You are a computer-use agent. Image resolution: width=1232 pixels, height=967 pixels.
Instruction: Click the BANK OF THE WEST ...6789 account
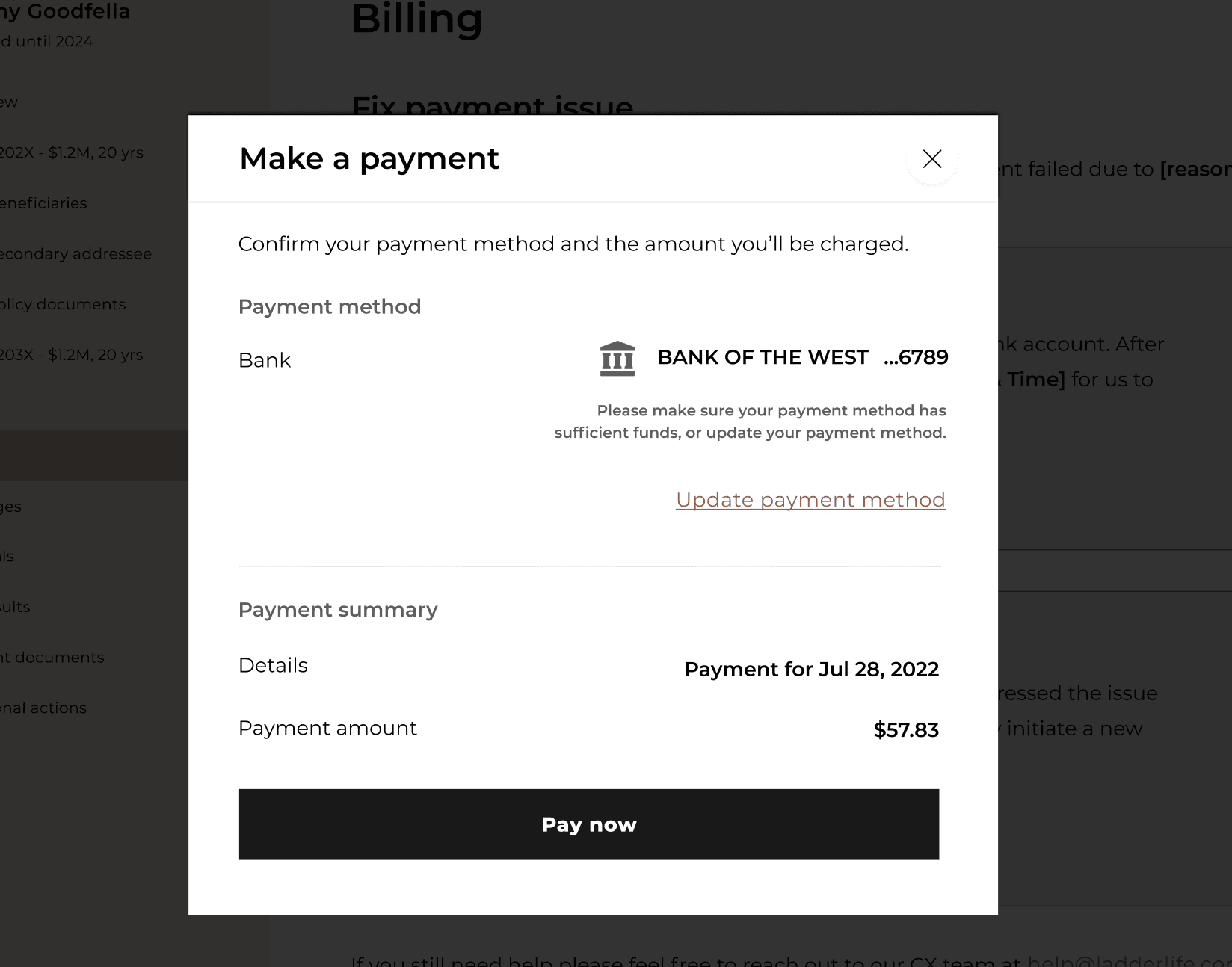tap(801, 357)
